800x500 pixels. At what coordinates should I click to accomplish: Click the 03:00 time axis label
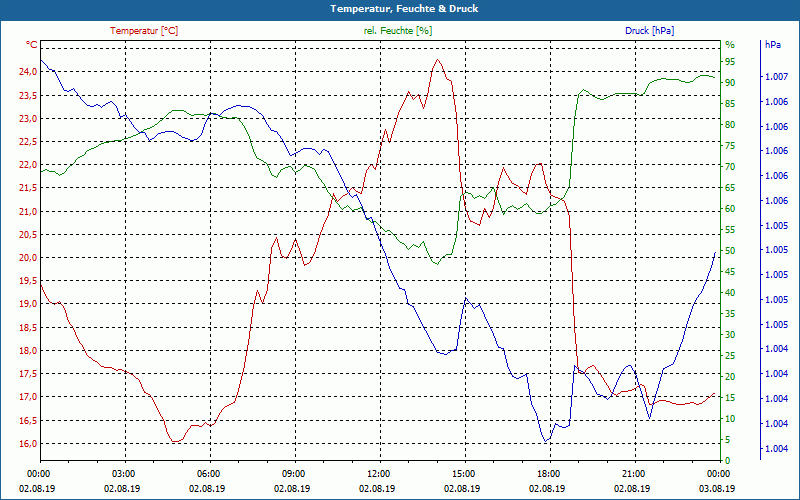click(123, 474)
